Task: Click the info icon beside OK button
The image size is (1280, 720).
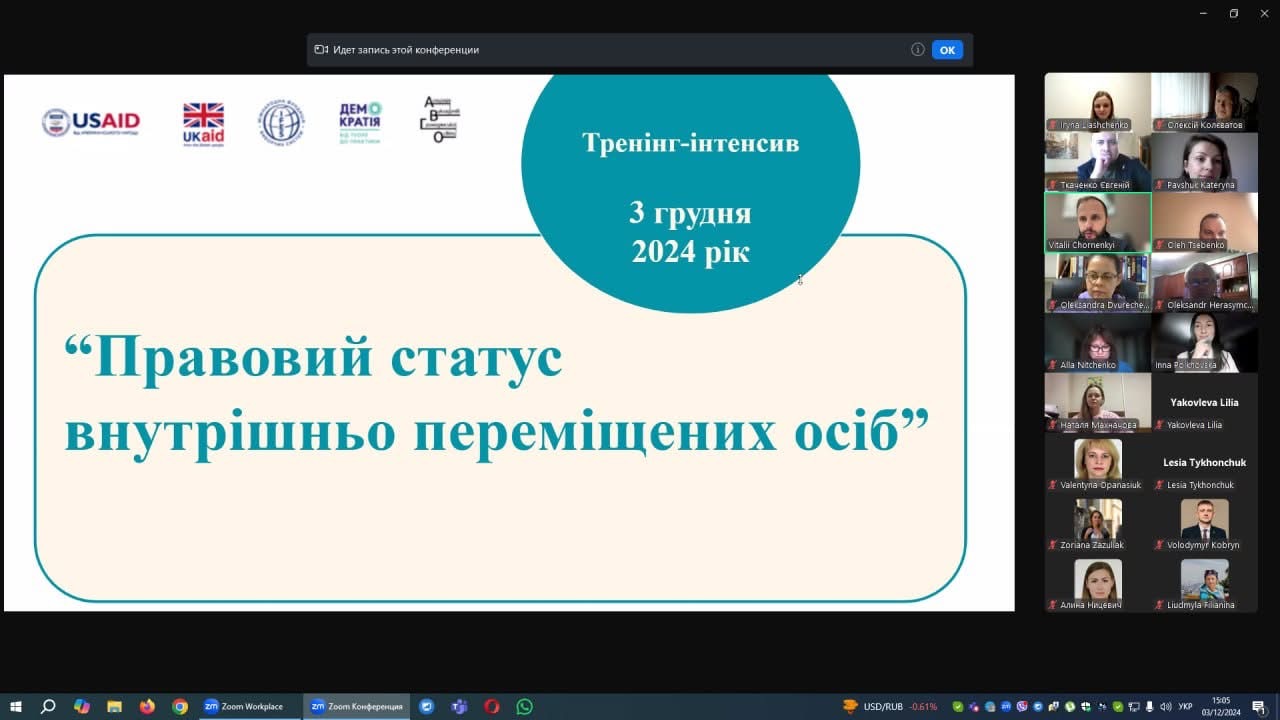Action: click(917, 50)
